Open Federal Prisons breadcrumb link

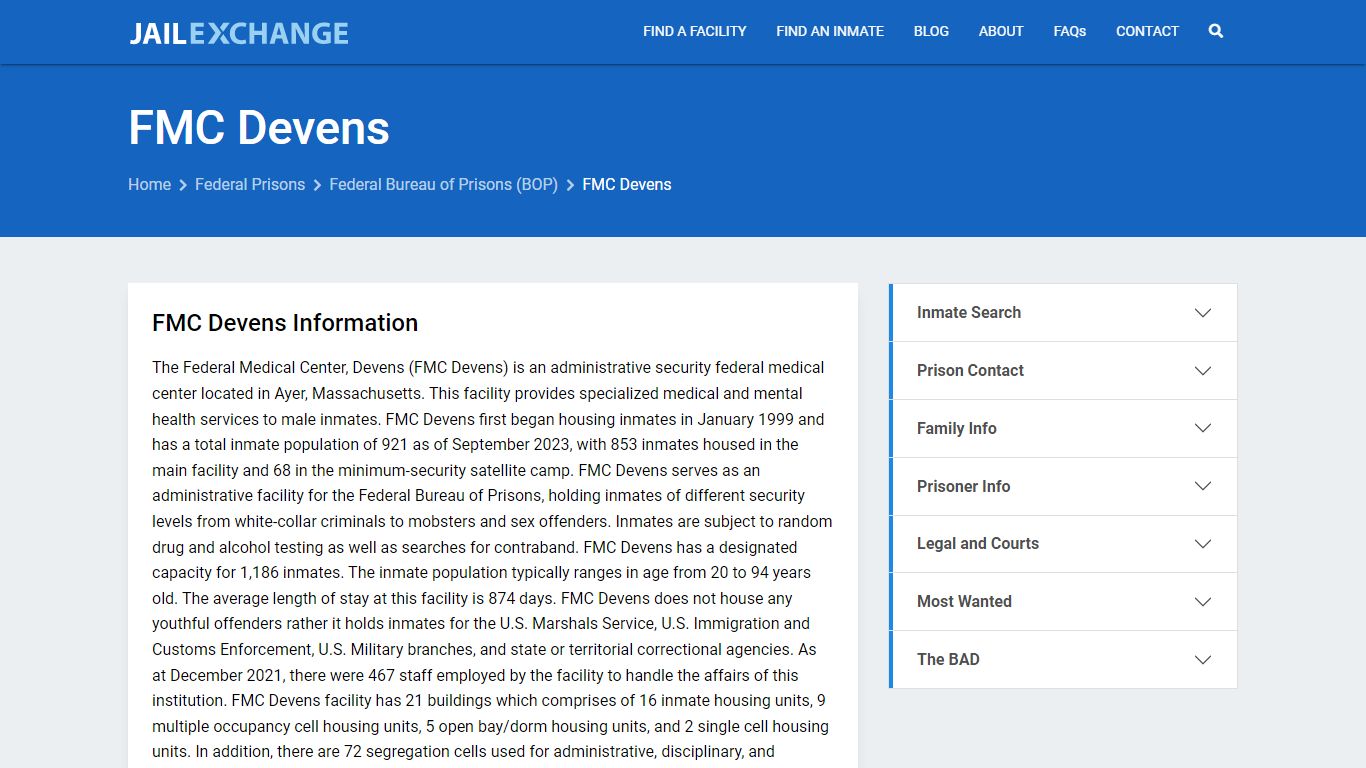pos(250,184)
